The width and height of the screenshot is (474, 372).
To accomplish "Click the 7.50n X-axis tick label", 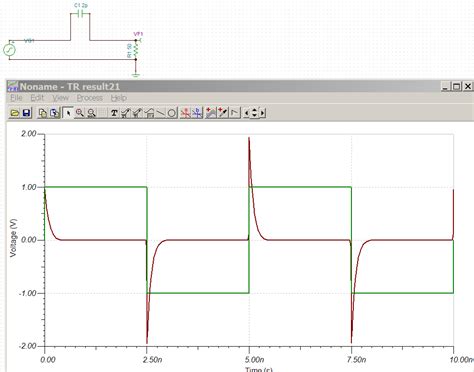I will pyautogui.click(x=356, y=360).
